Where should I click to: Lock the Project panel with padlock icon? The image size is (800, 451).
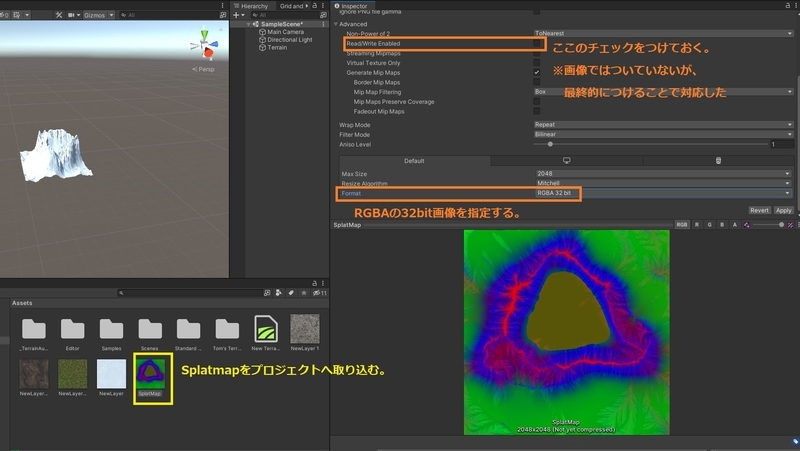point(315,283)
